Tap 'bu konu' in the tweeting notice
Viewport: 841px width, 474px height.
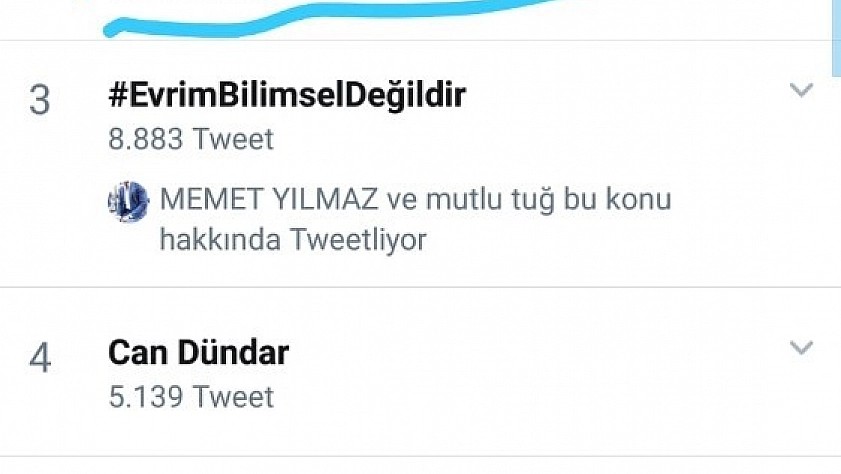[617, 199]
